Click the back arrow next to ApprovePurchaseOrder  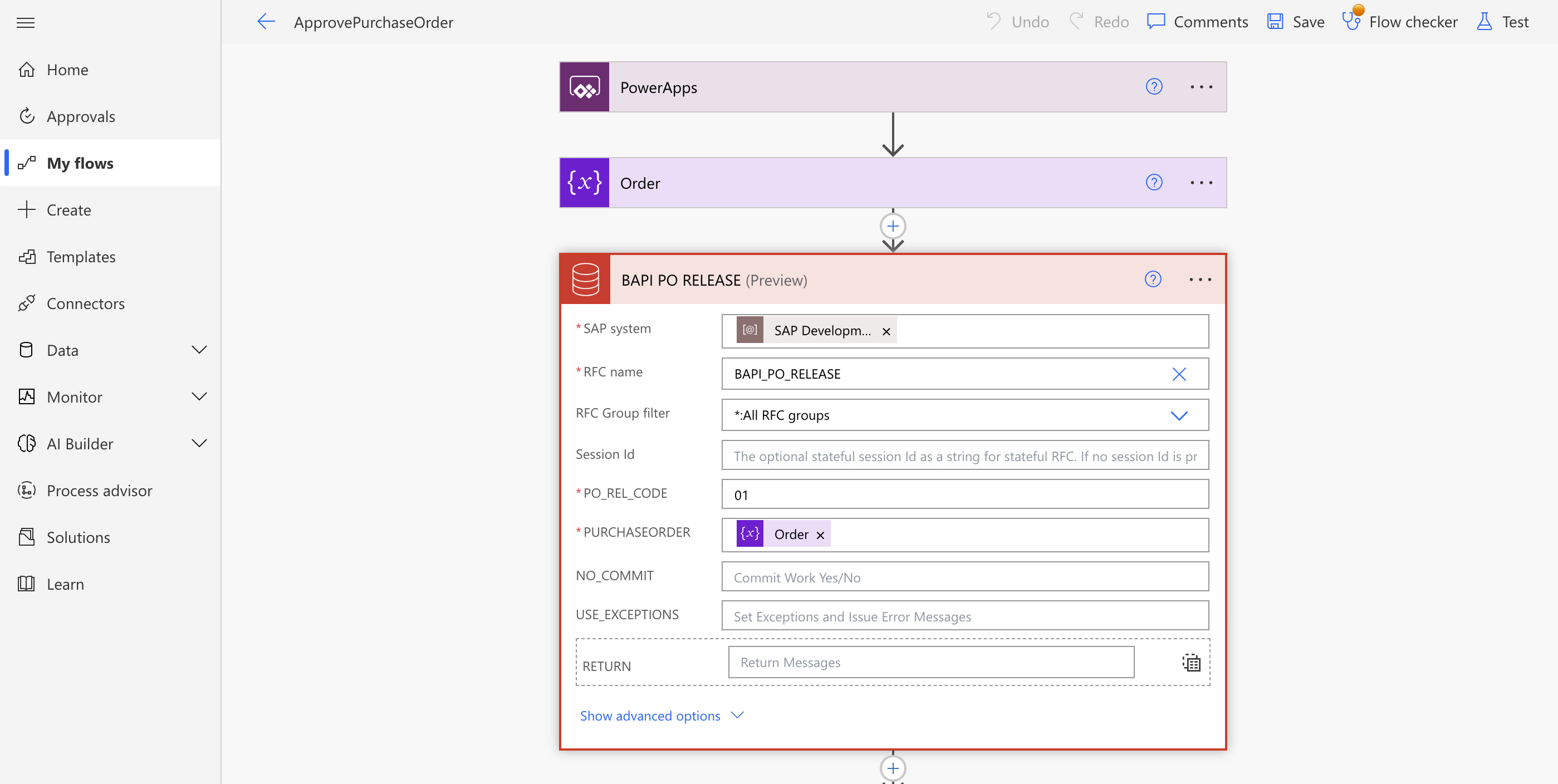coord(266,22)
